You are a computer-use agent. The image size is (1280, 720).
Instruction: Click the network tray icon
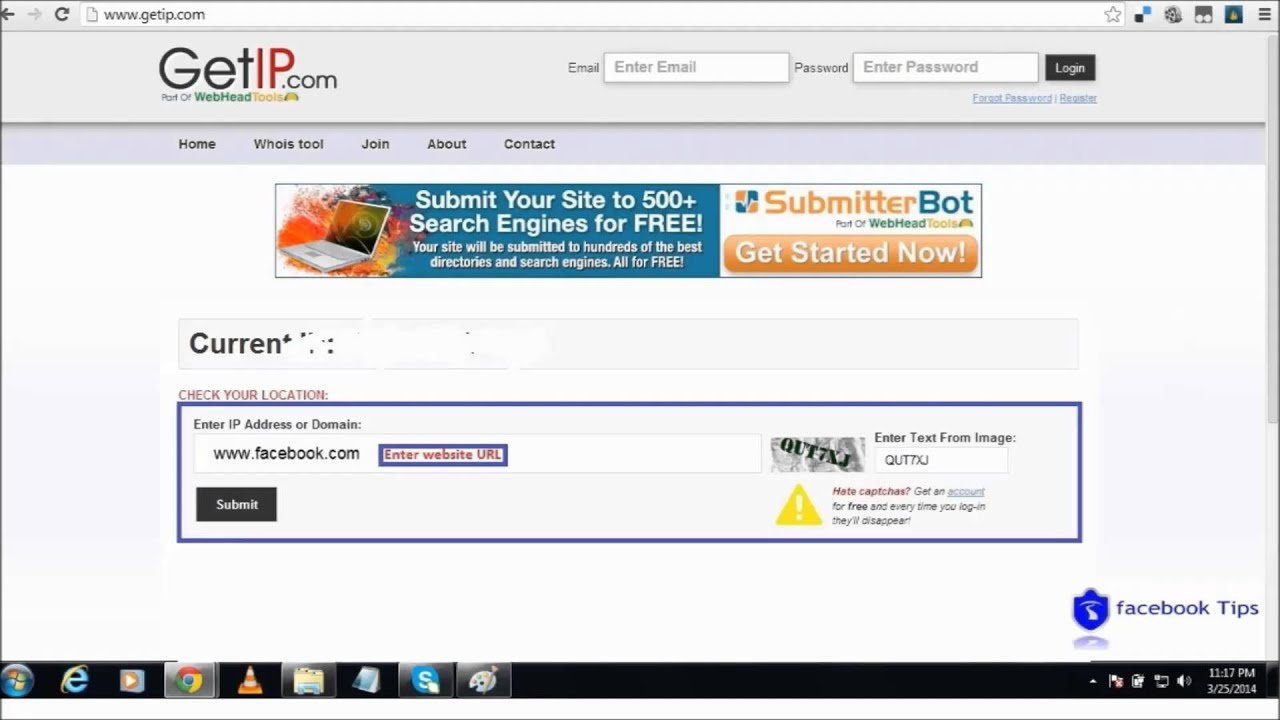(x=1161, y=681)
